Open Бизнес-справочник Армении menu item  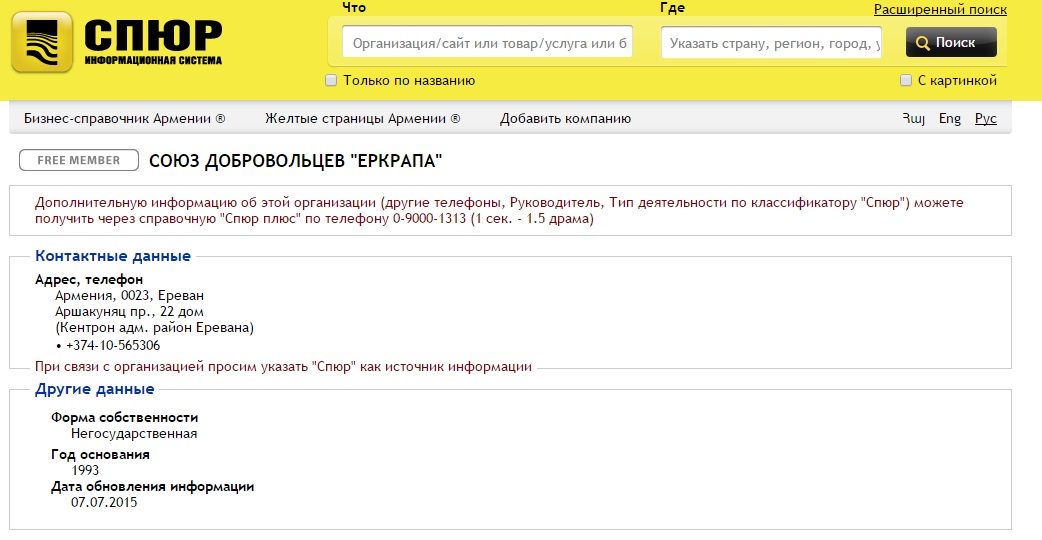124,118
